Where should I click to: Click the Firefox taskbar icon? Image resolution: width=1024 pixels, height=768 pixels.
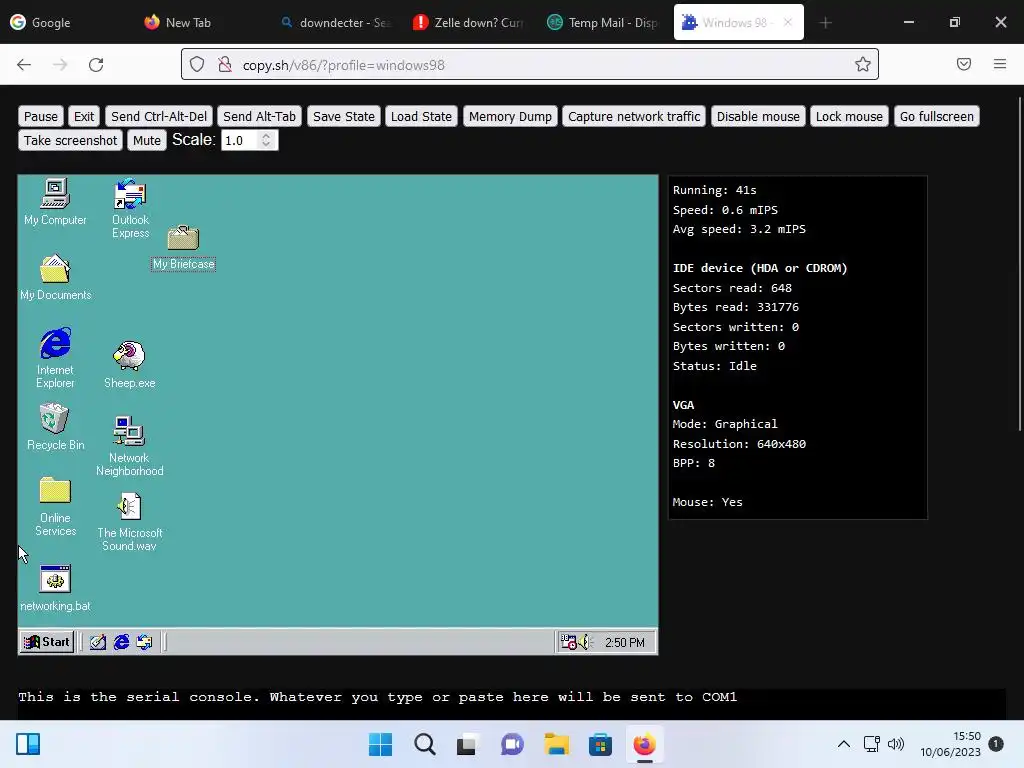pyautogui.click(x=645, y=744)
